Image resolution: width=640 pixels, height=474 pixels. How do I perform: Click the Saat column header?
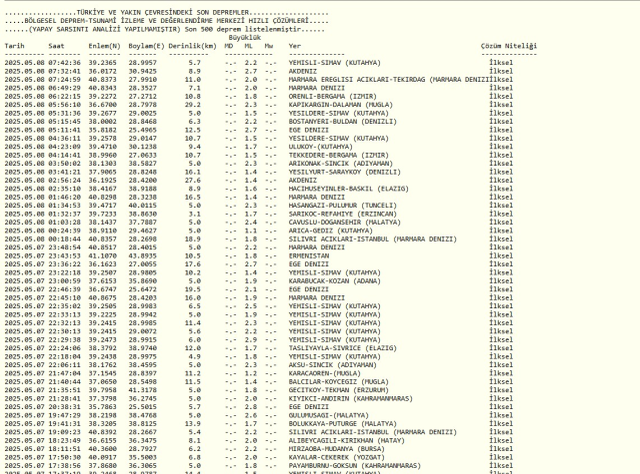click(x=56, y=46)
